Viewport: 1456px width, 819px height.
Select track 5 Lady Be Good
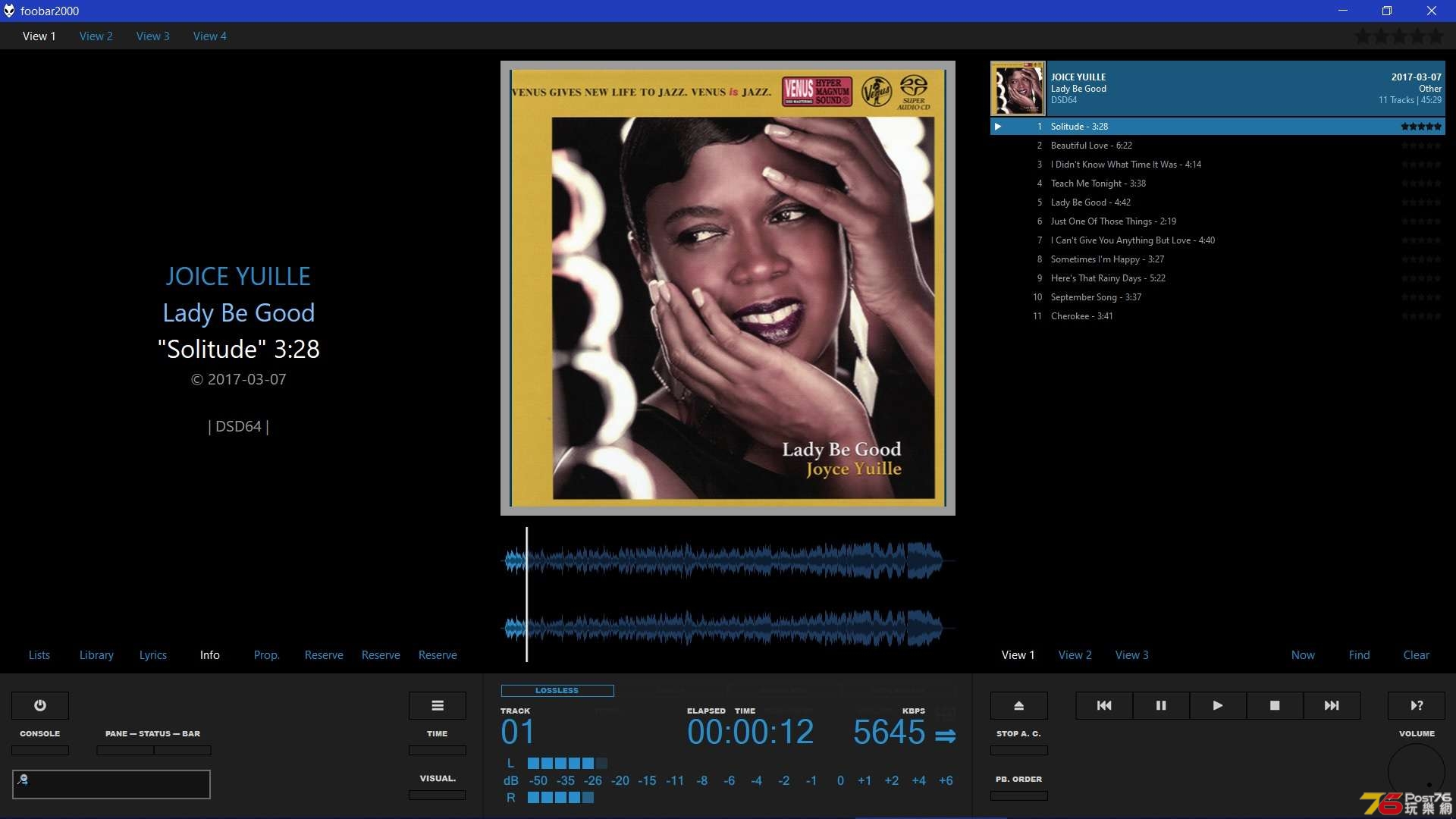click(1217, 202)
